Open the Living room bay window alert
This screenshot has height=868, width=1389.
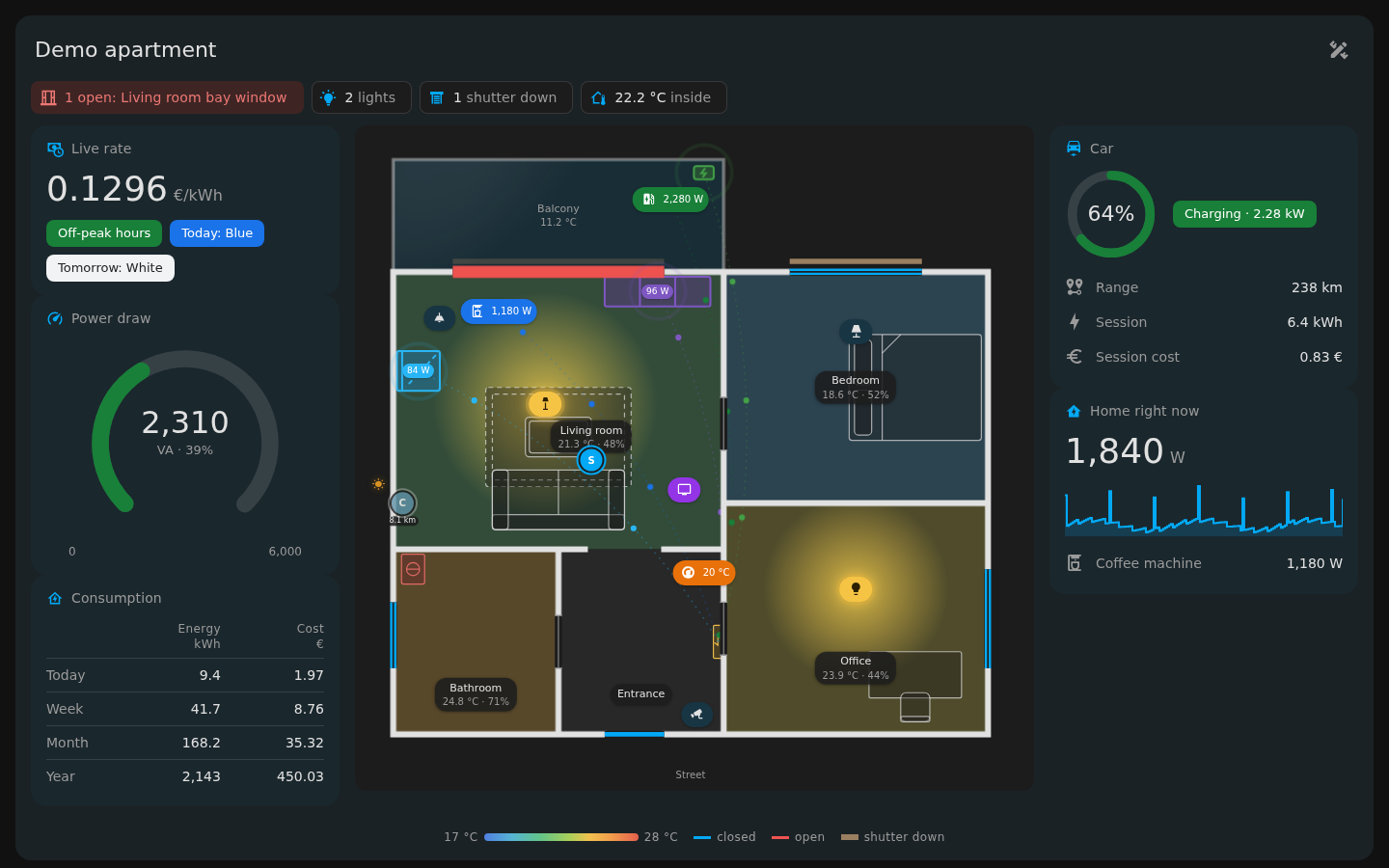tap(167, 97)
